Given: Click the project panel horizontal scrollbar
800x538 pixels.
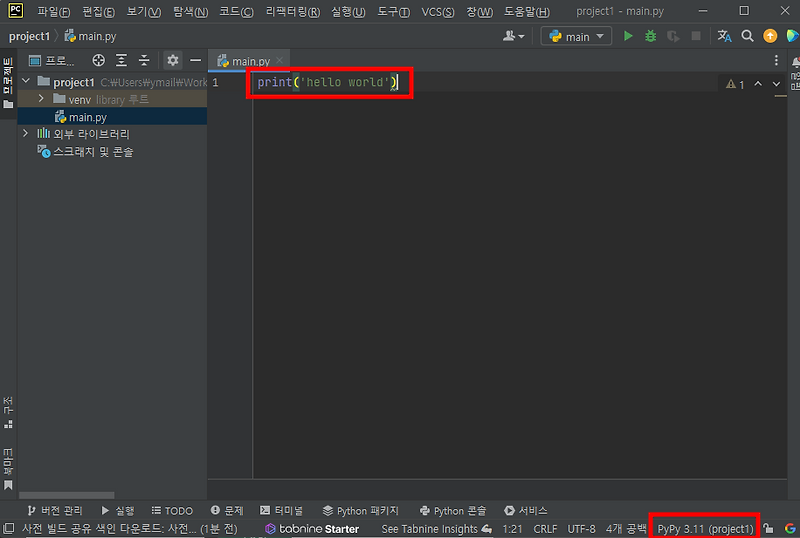Looking at the screenshot, I should (x=66, y=495).
